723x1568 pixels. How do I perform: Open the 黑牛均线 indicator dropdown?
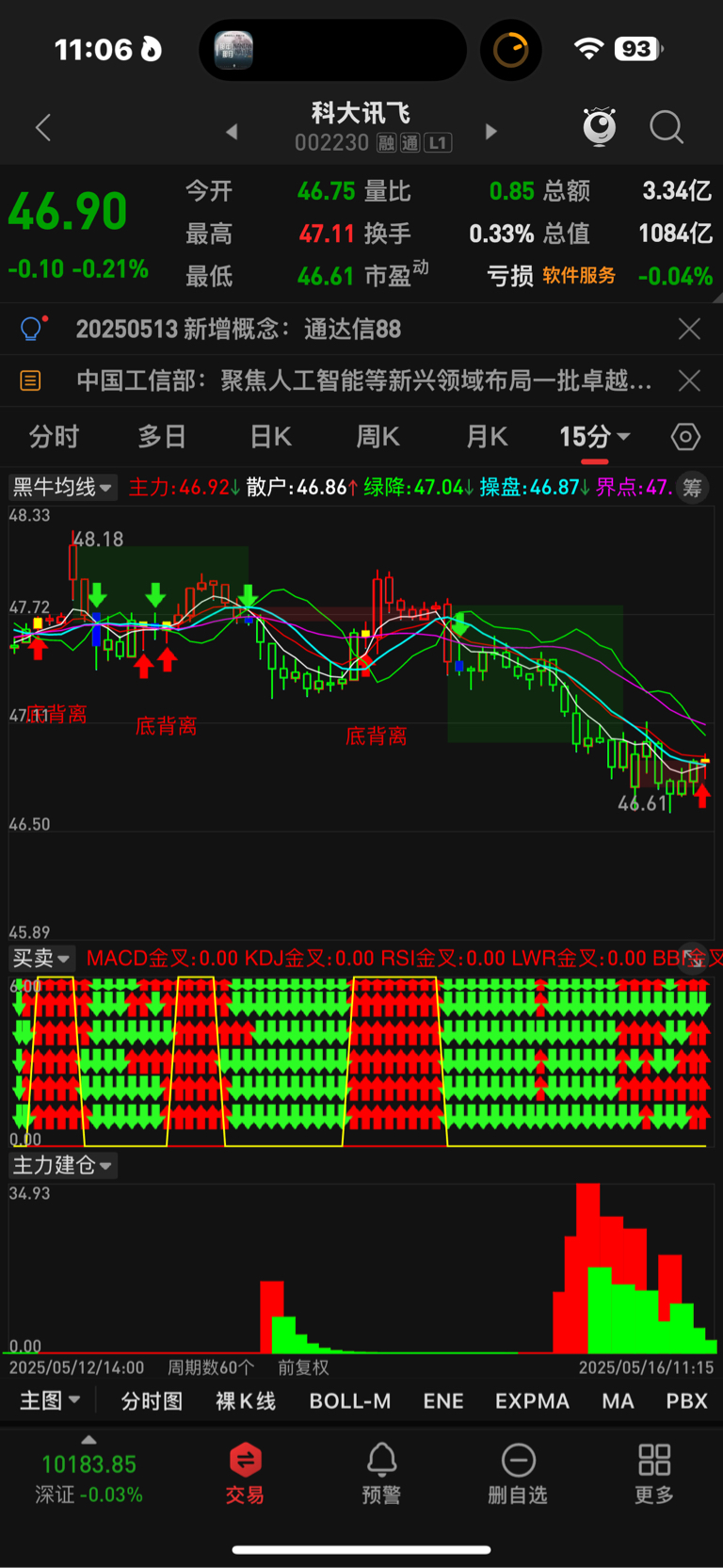pyautogui.click(x=63, y=487)
